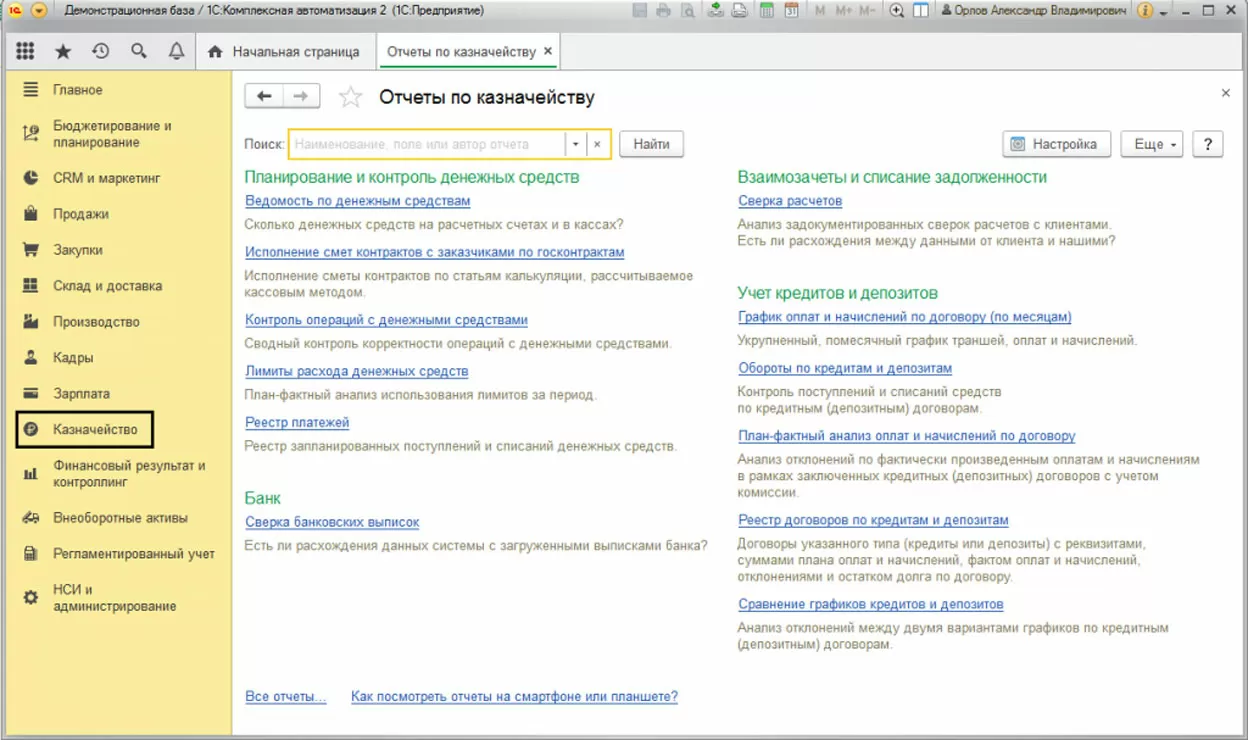
Task: Select the Отчеты по казначейству tab
Action: (x=460, y=52)
